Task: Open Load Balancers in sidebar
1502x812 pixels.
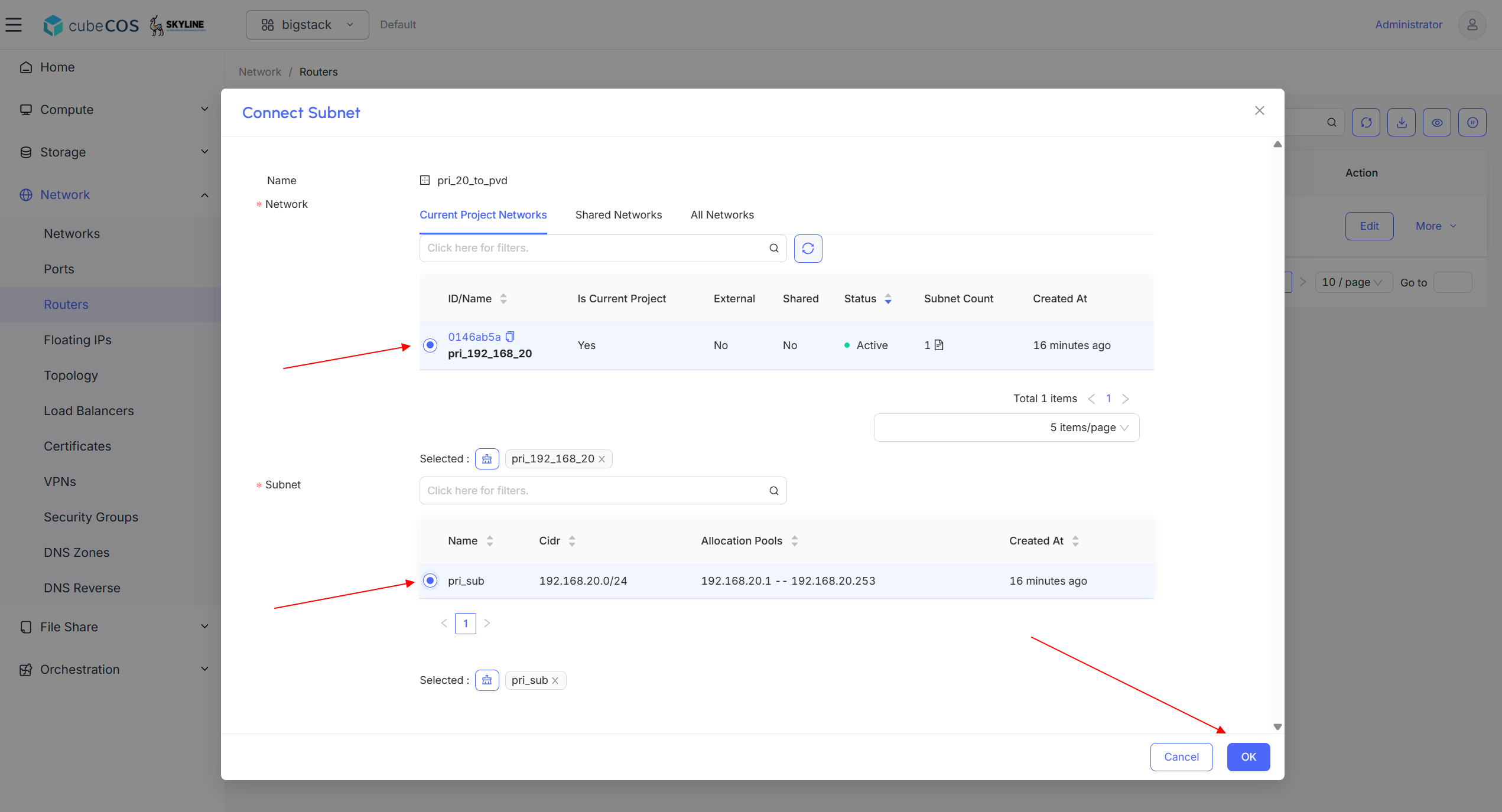Action: tap(89, 411)
